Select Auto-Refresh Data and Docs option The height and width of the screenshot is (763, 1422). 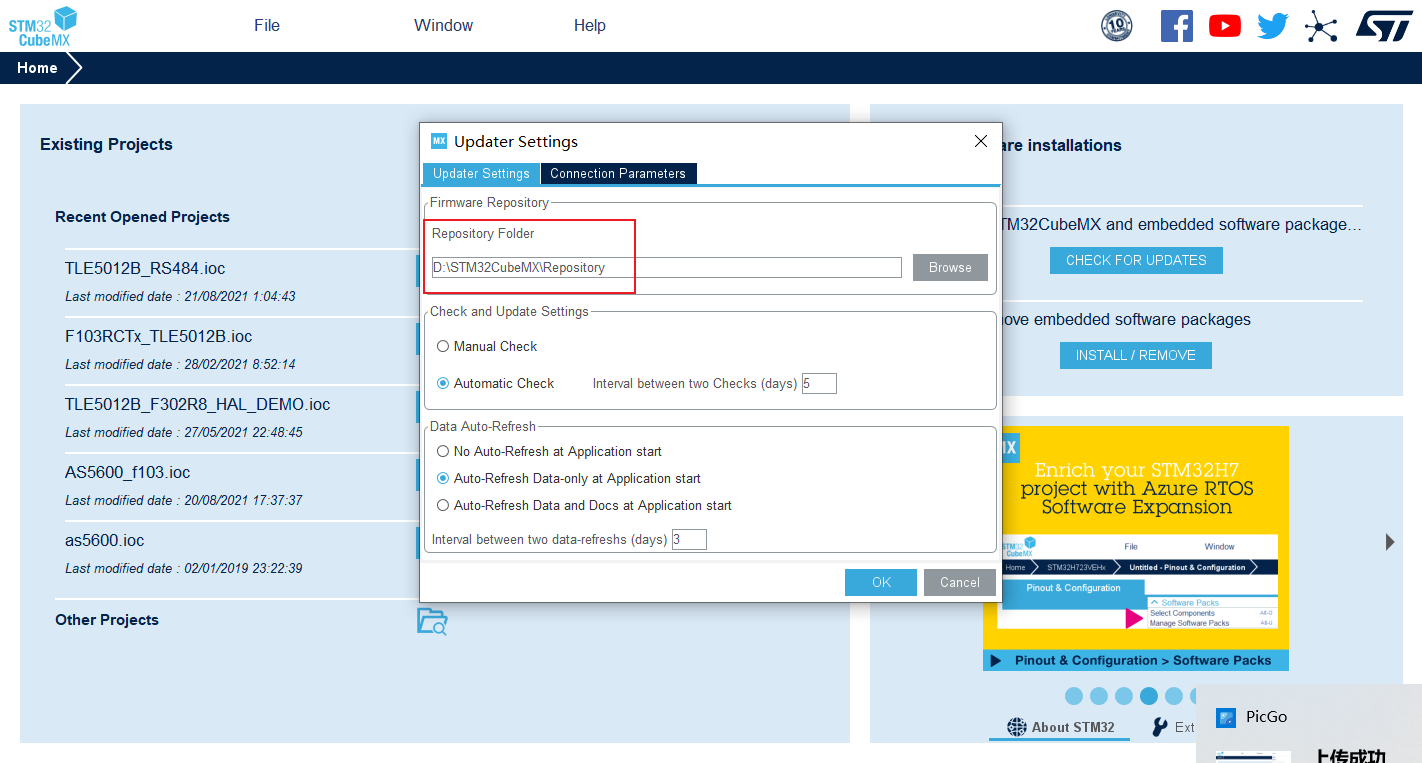click(443, 506)
